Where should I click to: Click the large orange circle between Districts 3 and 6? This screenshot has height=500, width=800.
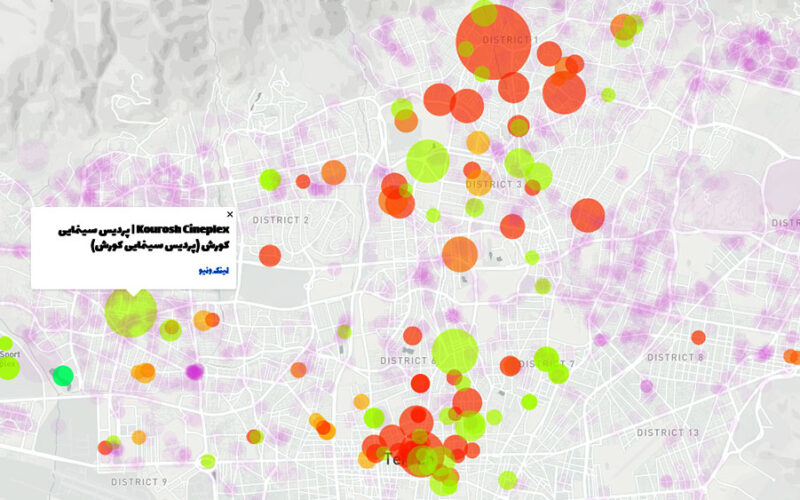(460, 254)
